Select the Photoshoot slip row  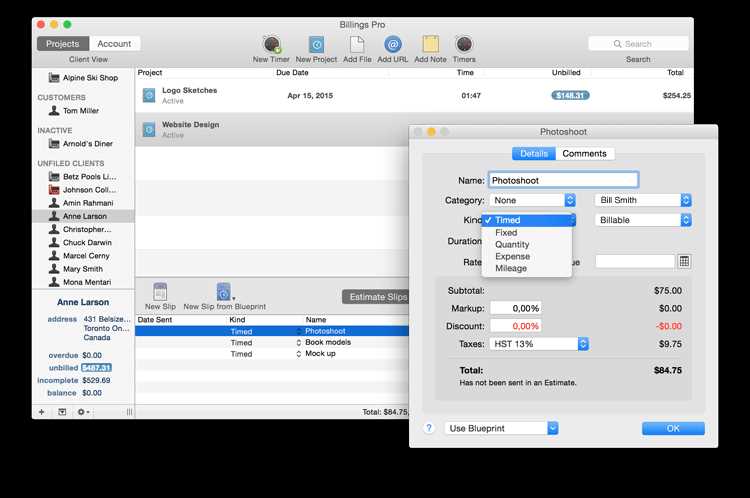click(272, 331)
